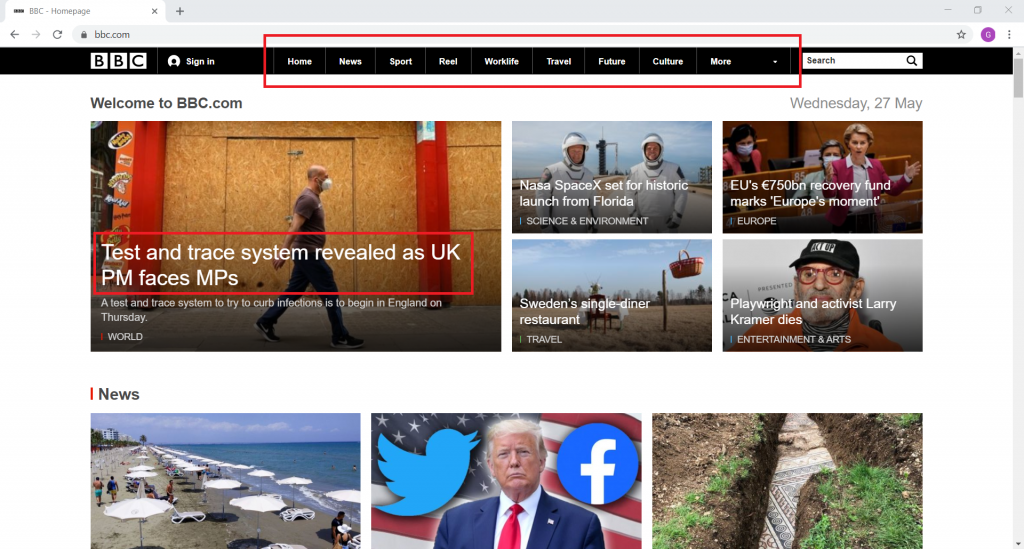This screenshot has width=1024, height=549.
Task: Select Worklife in the navigation bar
Action: pyautogui.click(x=501, y=62)
